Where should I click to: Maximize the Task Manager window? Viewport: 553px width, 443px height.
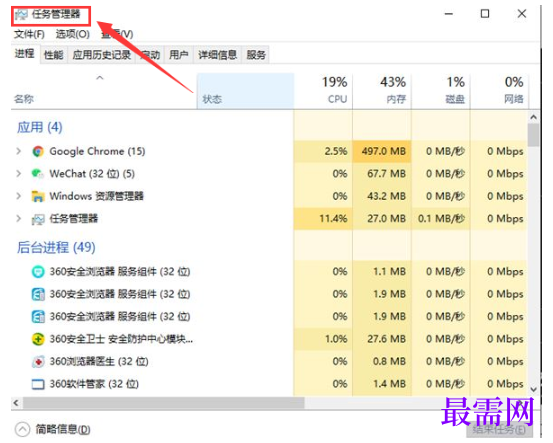(485, 14)
